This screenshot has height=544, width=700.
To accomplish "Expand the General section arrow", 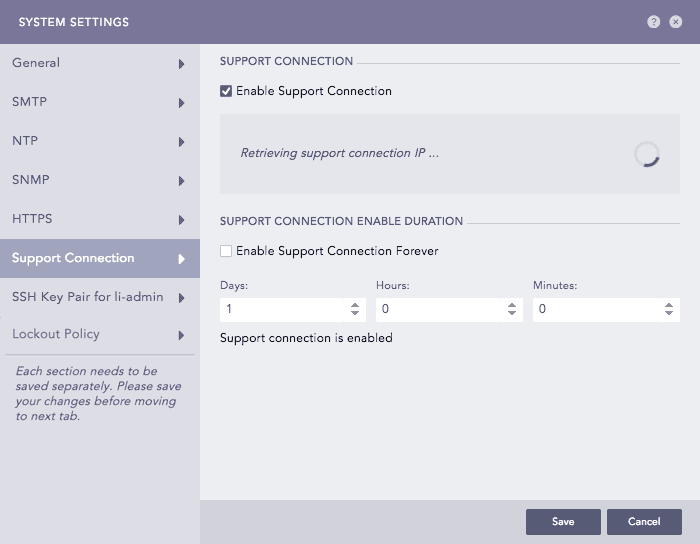I will [x=181, y=64].
